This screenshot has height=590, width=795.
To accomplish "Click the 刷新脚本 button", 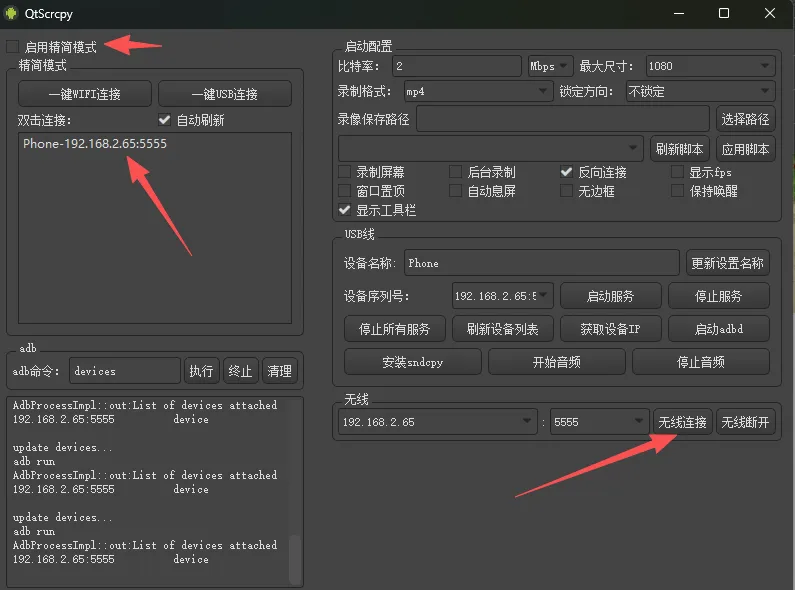I will click(679, 149).
